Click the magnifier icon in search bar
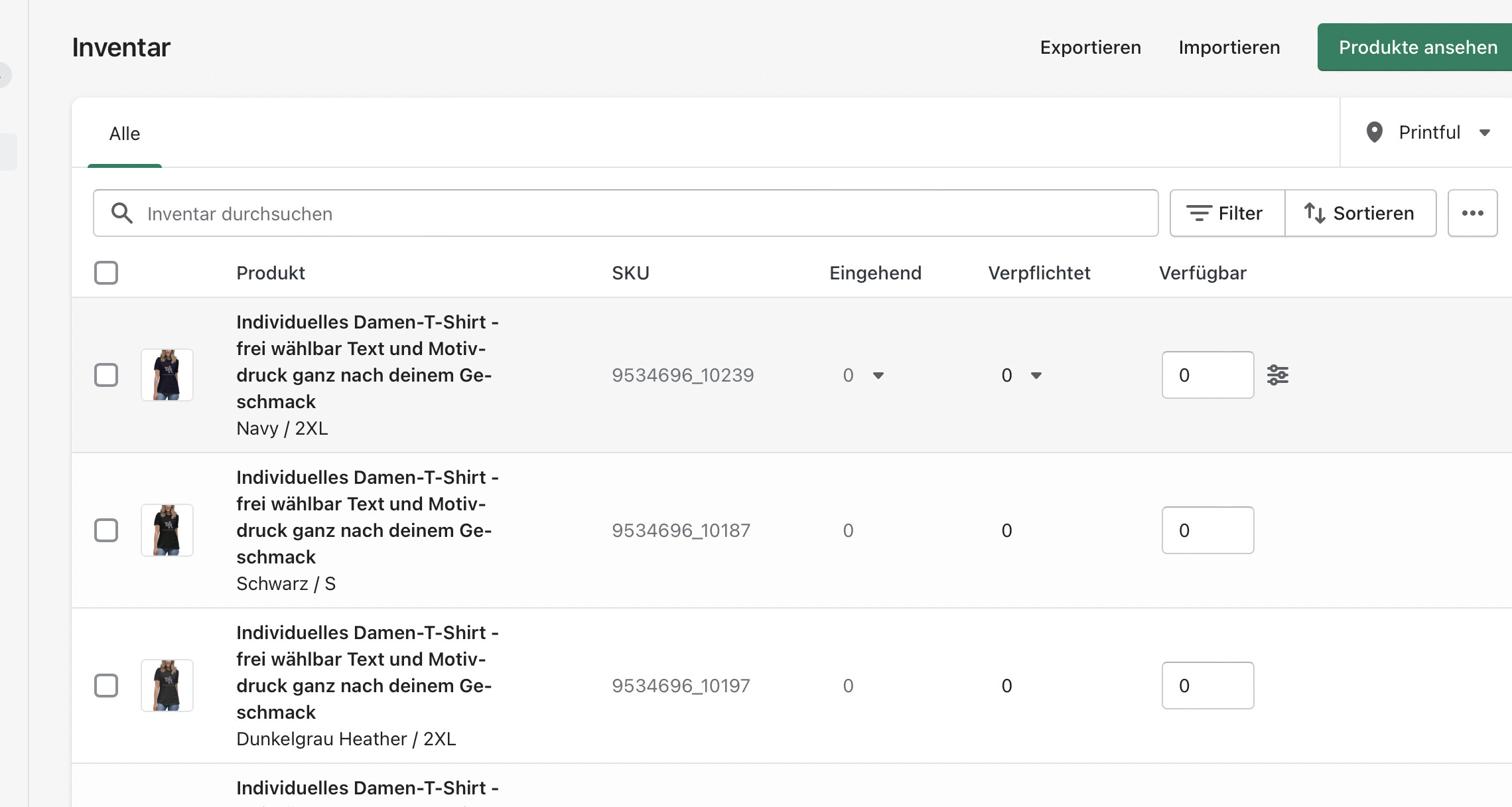This screenshot has height=807, width=1512. [122, 213]
